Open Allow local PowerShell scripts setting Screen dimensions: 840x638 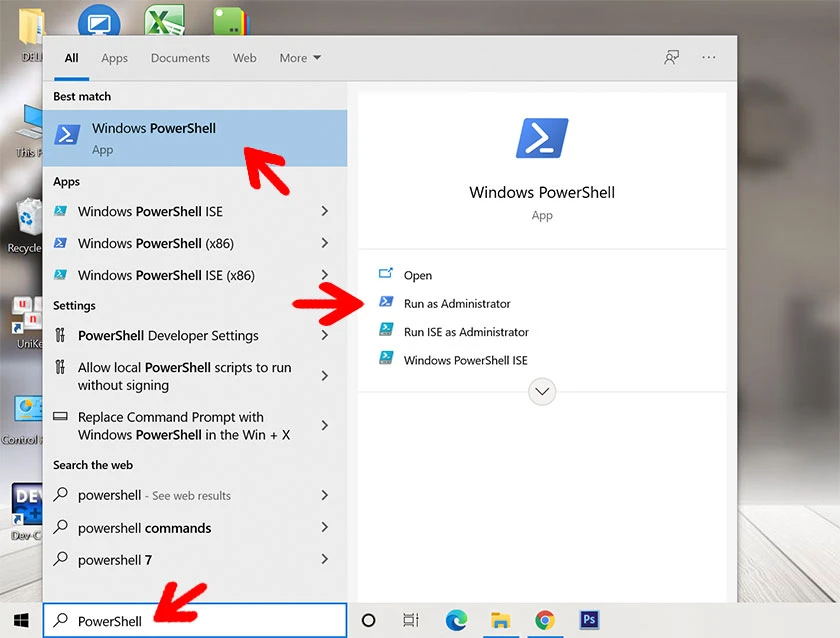pyautogui.click(x=195, y=376)
